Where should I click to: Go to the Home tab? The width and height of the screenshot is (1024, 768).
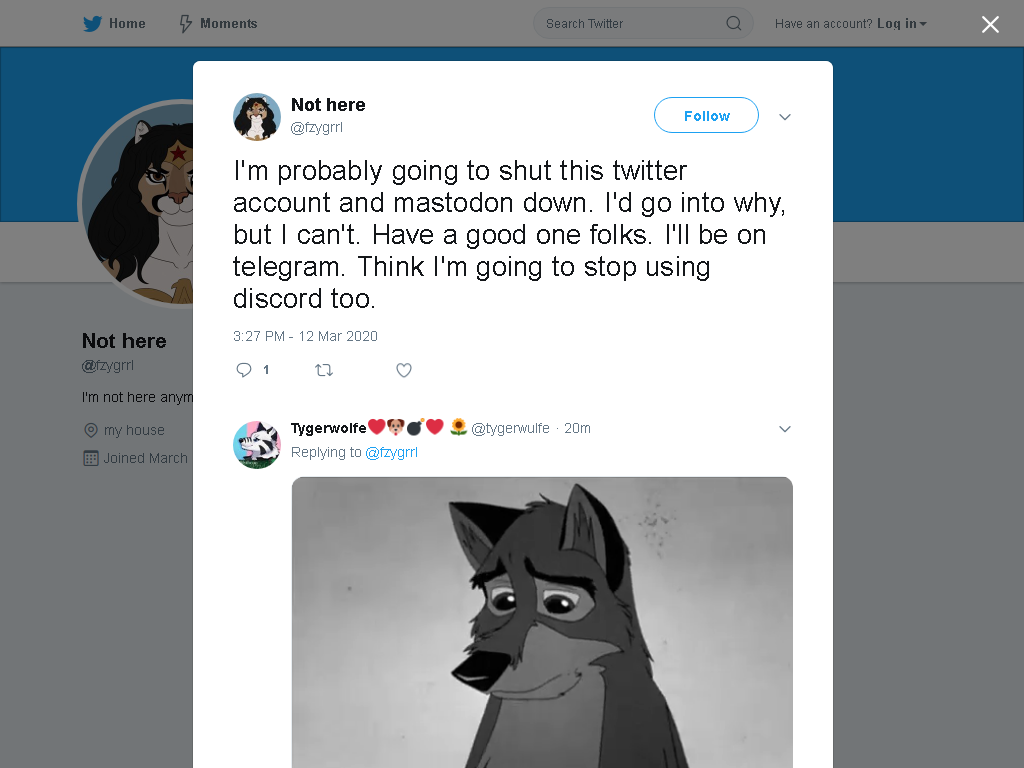[x=114, y=24]
